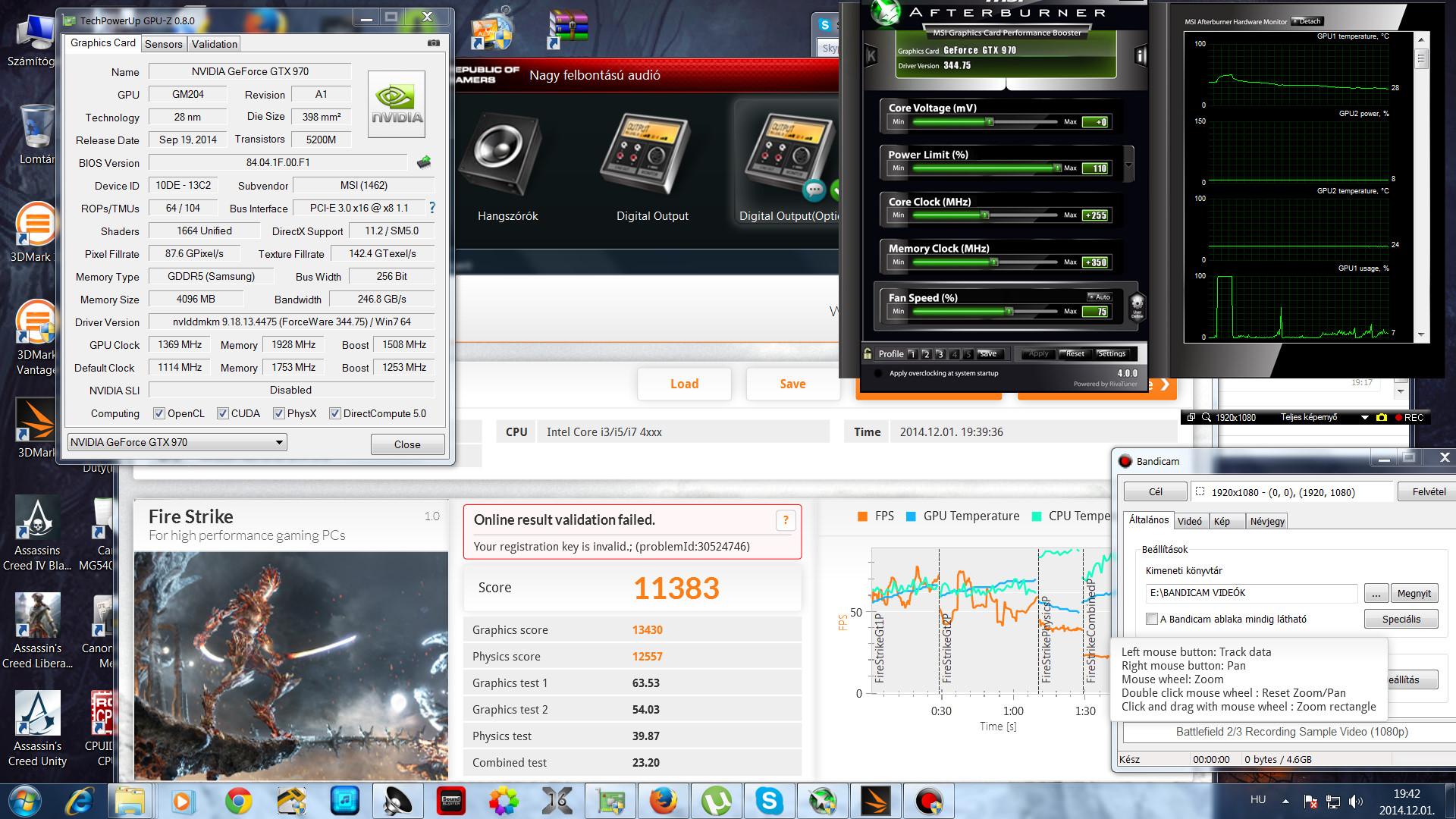
Task: Open the Teljes képernyő mode dropdown
Action: [x=1365, y=418]
